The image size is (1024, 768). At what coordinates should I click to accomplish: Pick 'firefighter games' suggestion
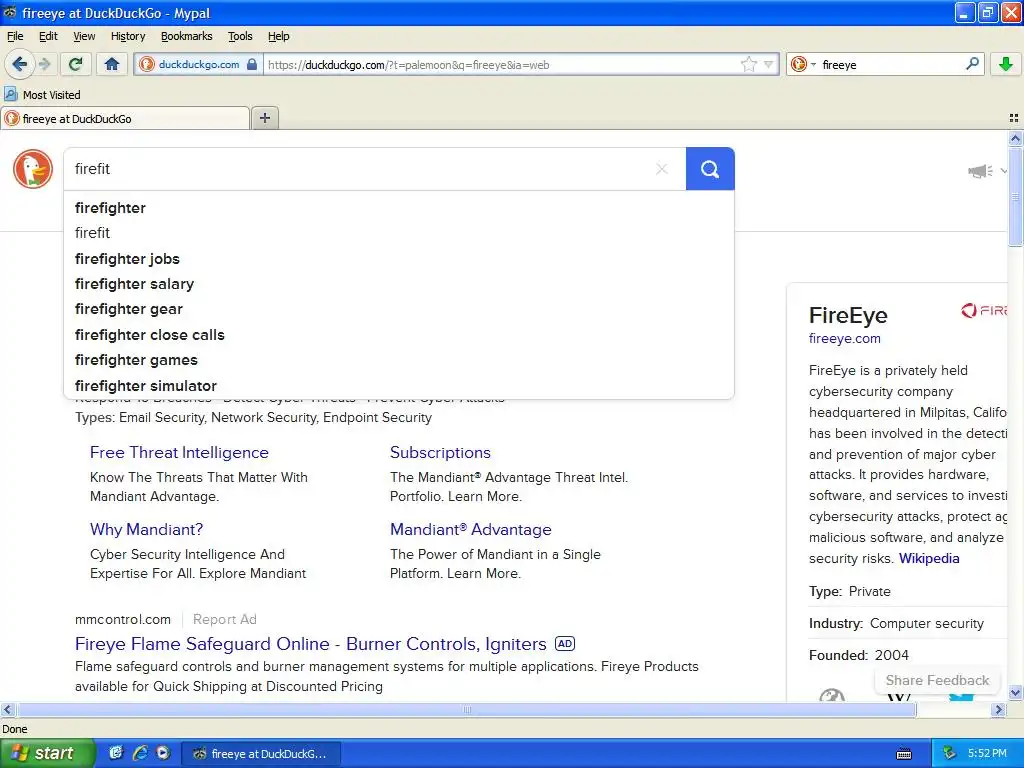tap(398, 360)
